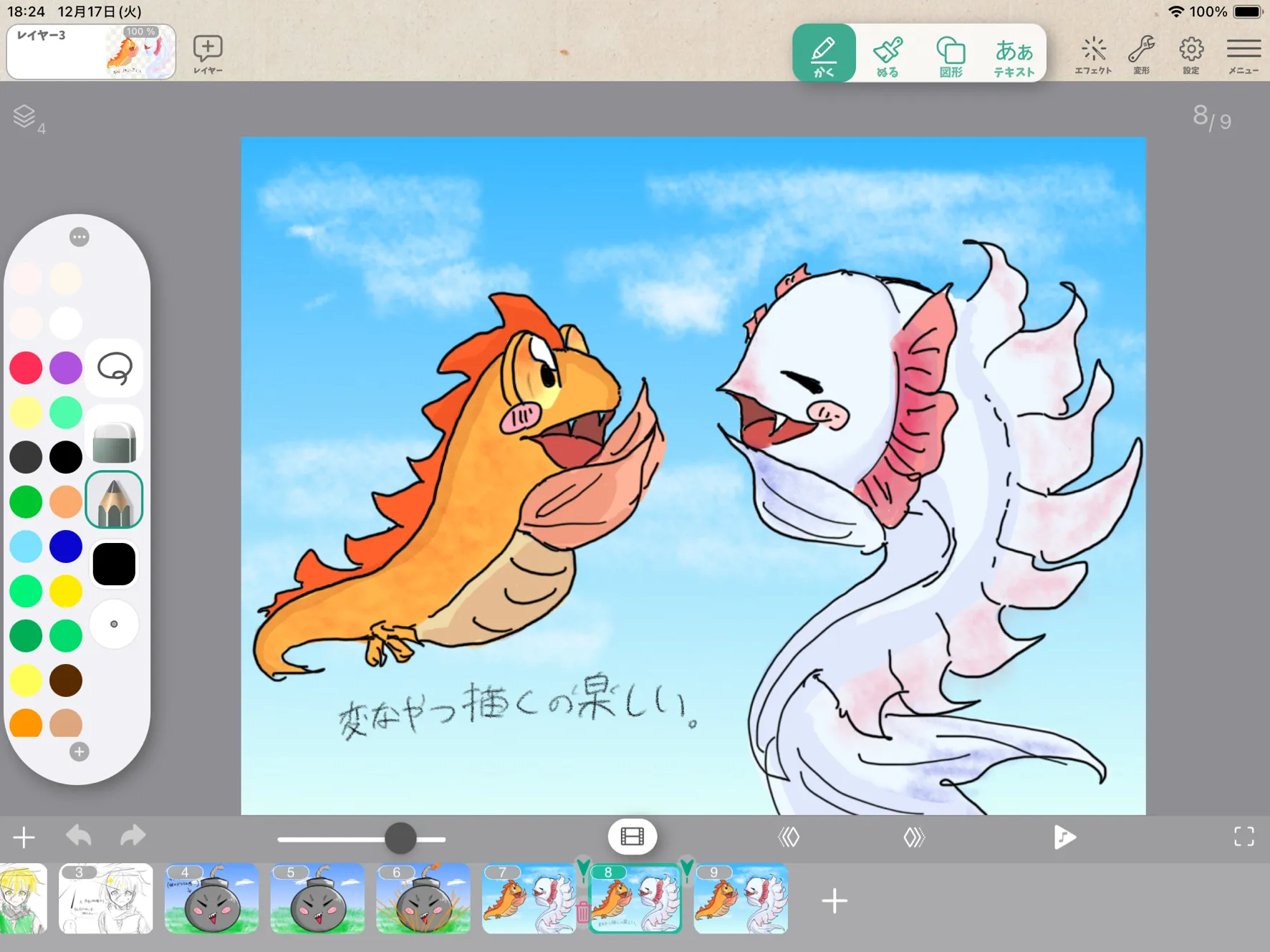Undo the last stroke
1270x952 pixels.
(x=79, y=836)
